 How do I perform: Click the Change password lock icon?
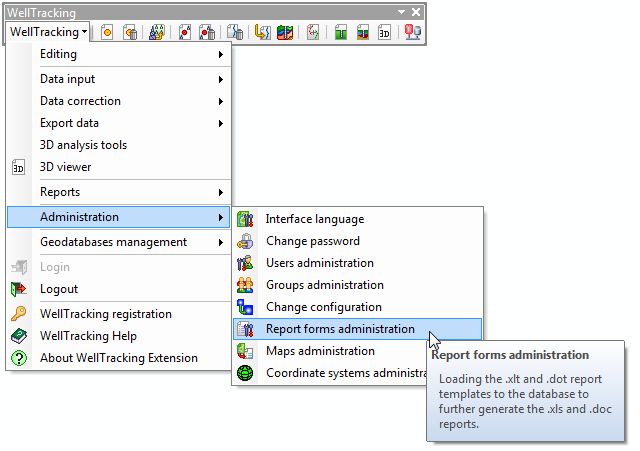point(245,241)
